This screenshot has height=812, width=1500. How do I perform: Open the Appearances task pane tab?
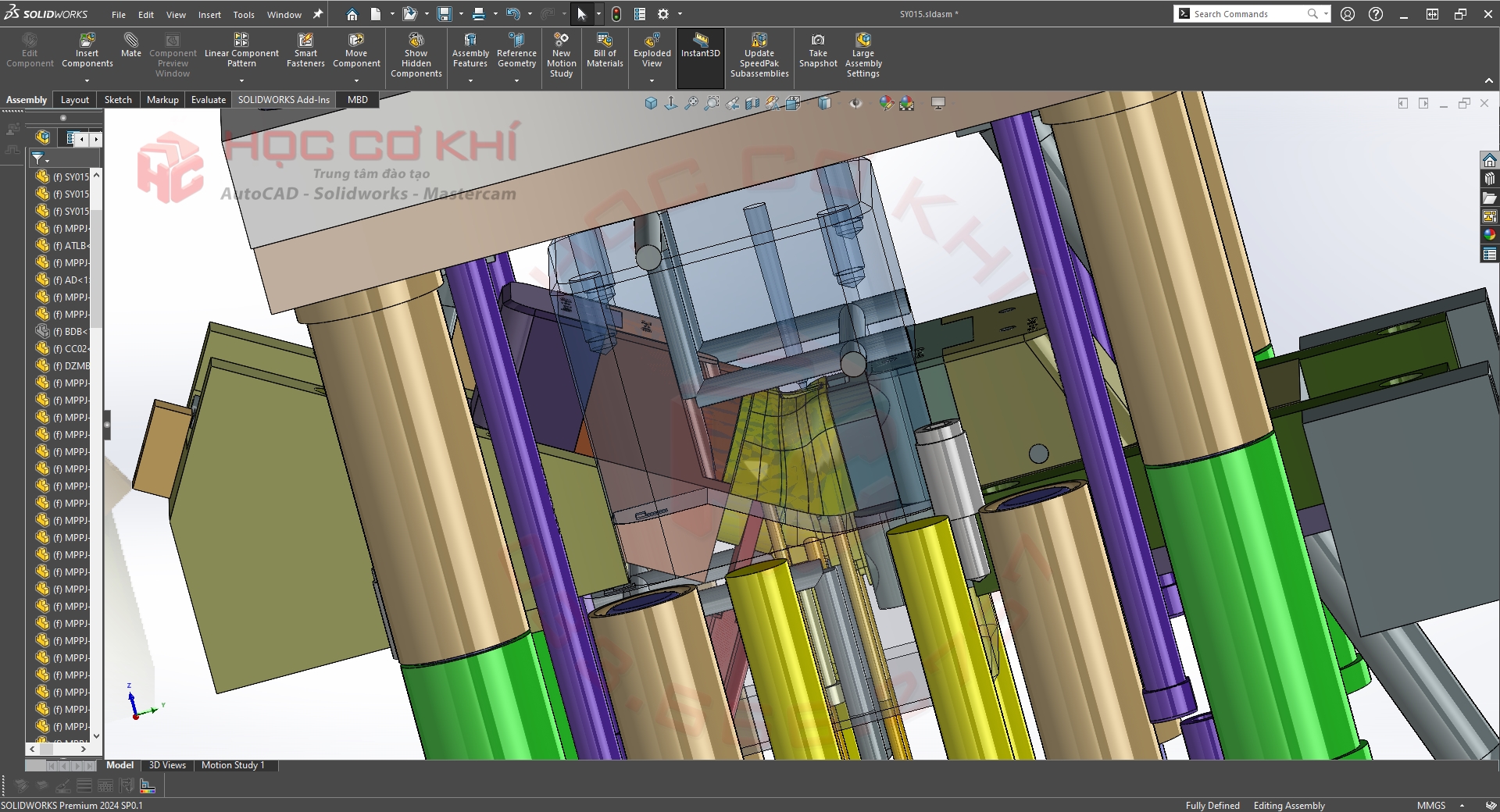[1490, 235]
